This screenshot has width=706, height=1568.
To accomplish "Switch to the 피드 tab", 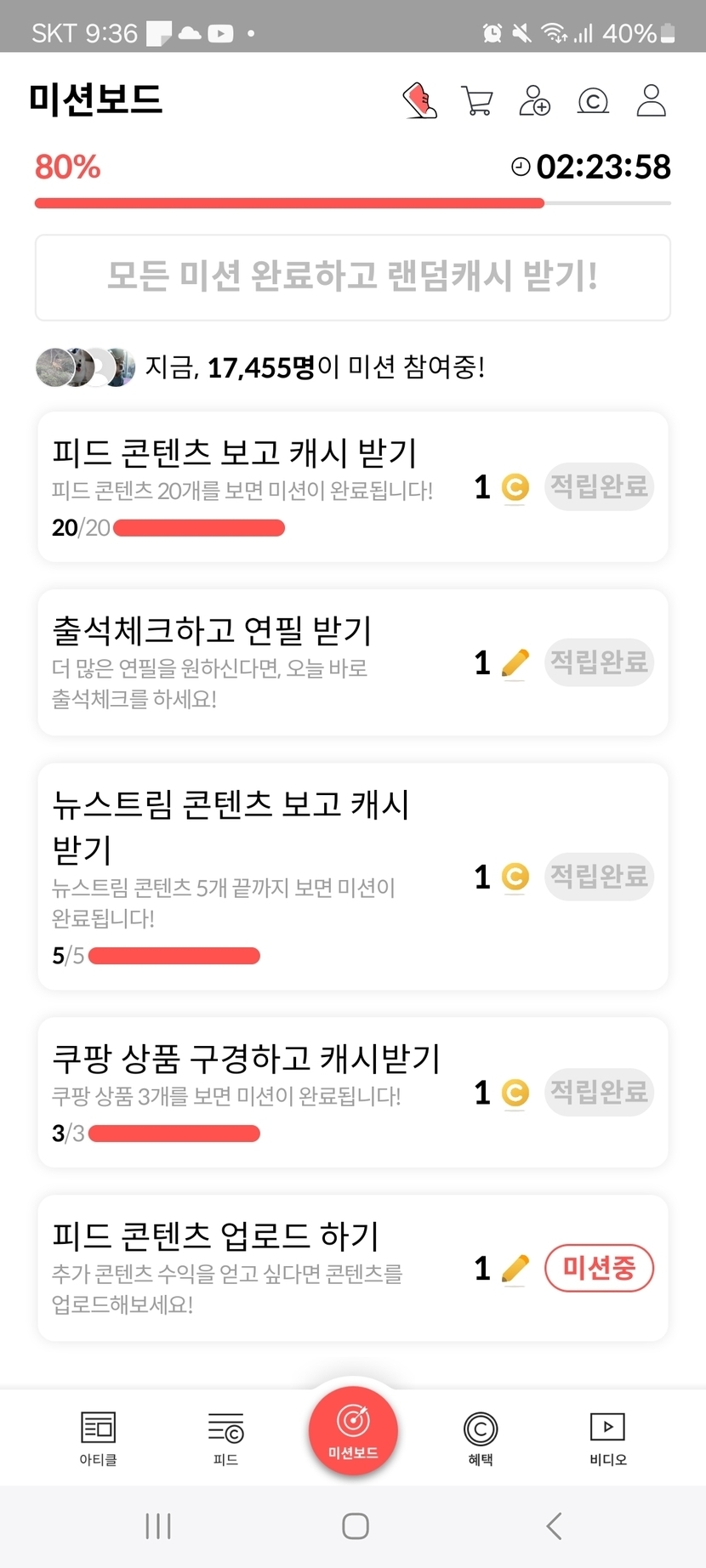I will [225, 1437].
